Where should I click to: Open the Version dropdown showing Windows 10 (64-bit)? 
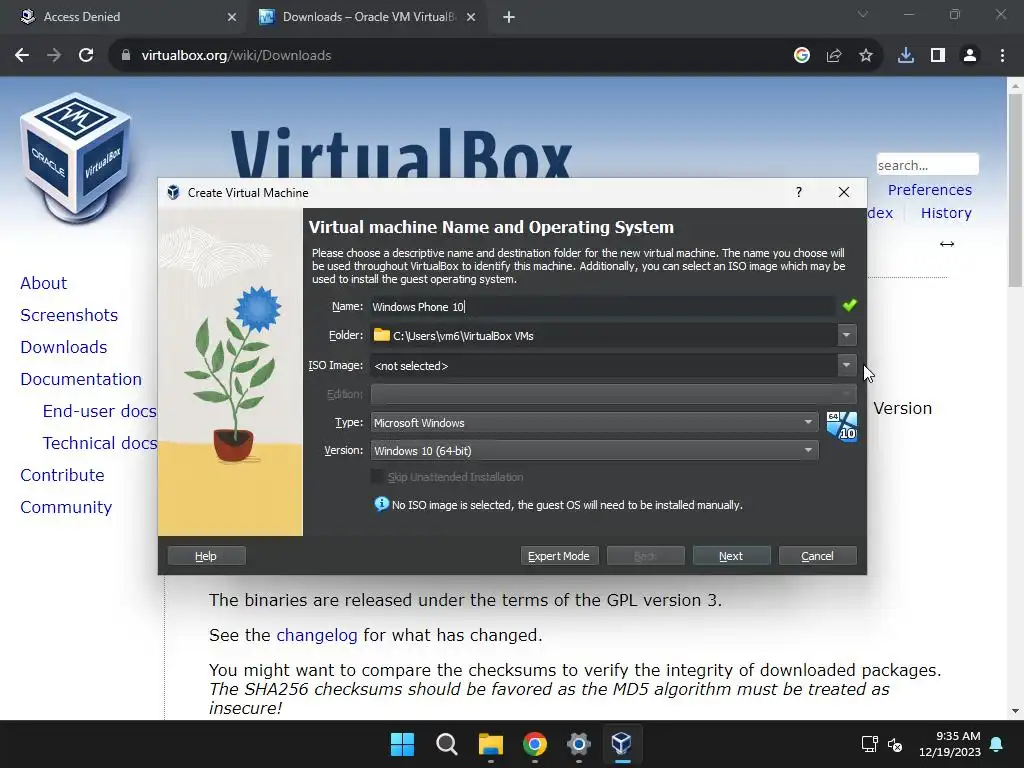point(594,451)
